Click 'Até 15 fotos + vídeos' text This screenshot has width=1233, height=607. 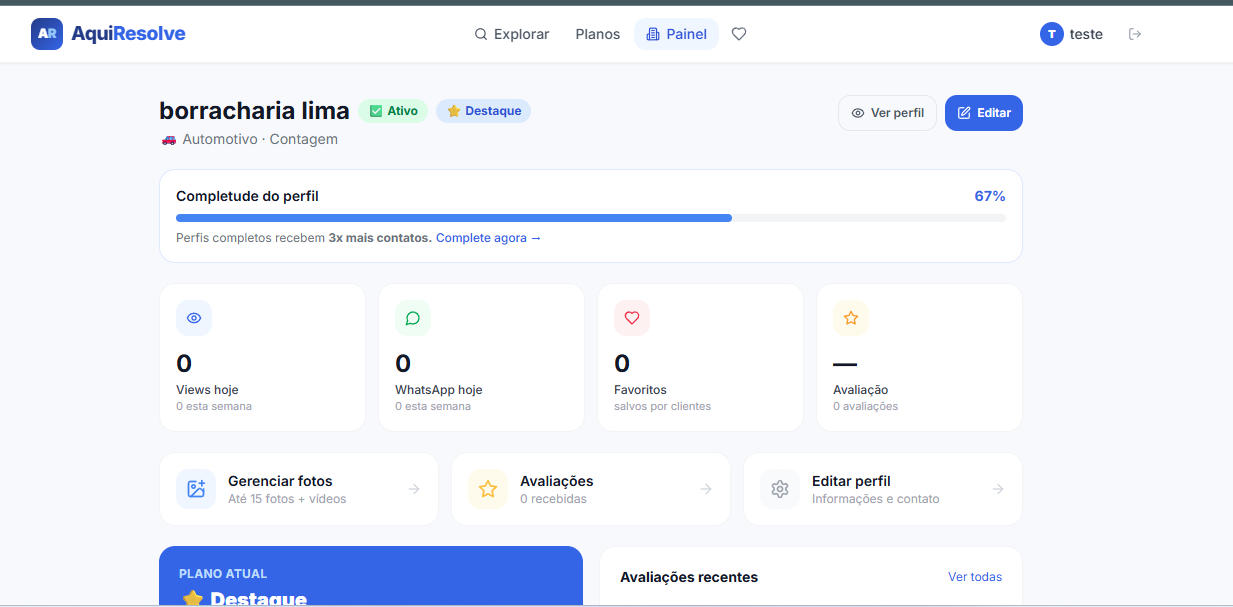[287, 499]
